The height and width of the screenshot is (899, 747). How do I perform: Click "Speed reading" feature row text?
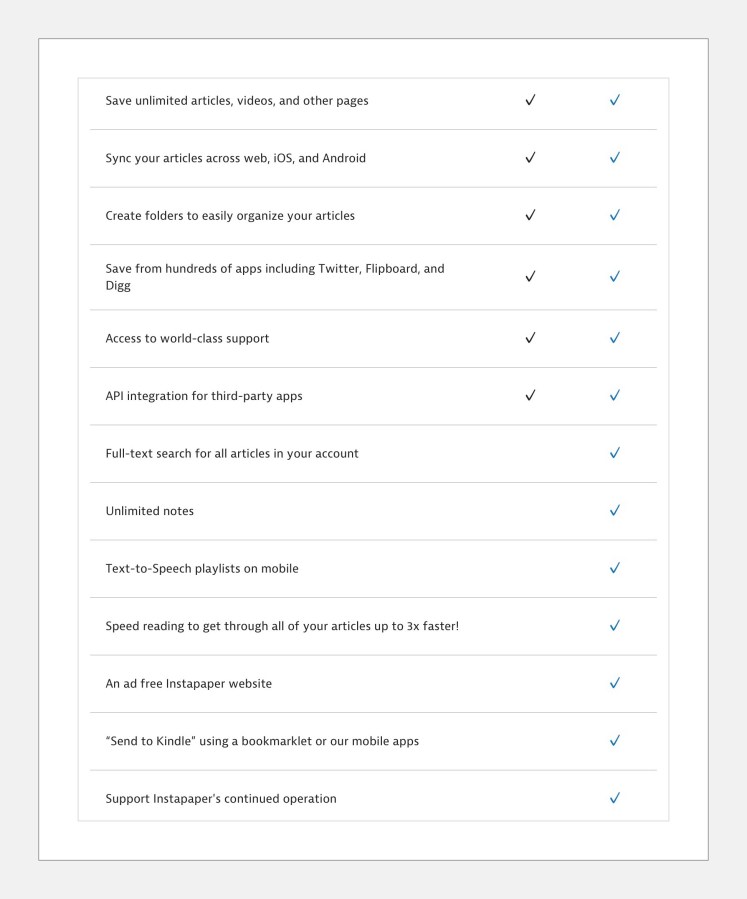click(281, 626)
